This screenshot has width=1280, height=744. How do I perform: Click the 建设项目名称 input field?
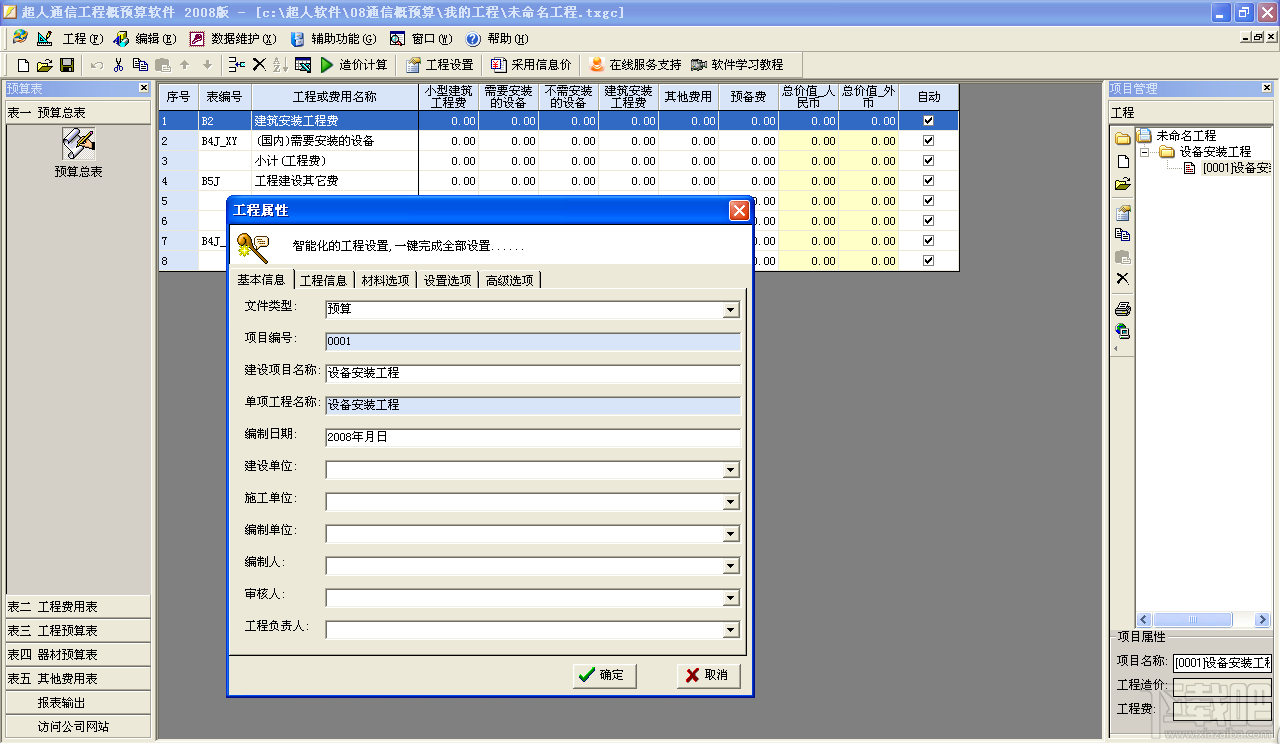click(x=533, y=373)
